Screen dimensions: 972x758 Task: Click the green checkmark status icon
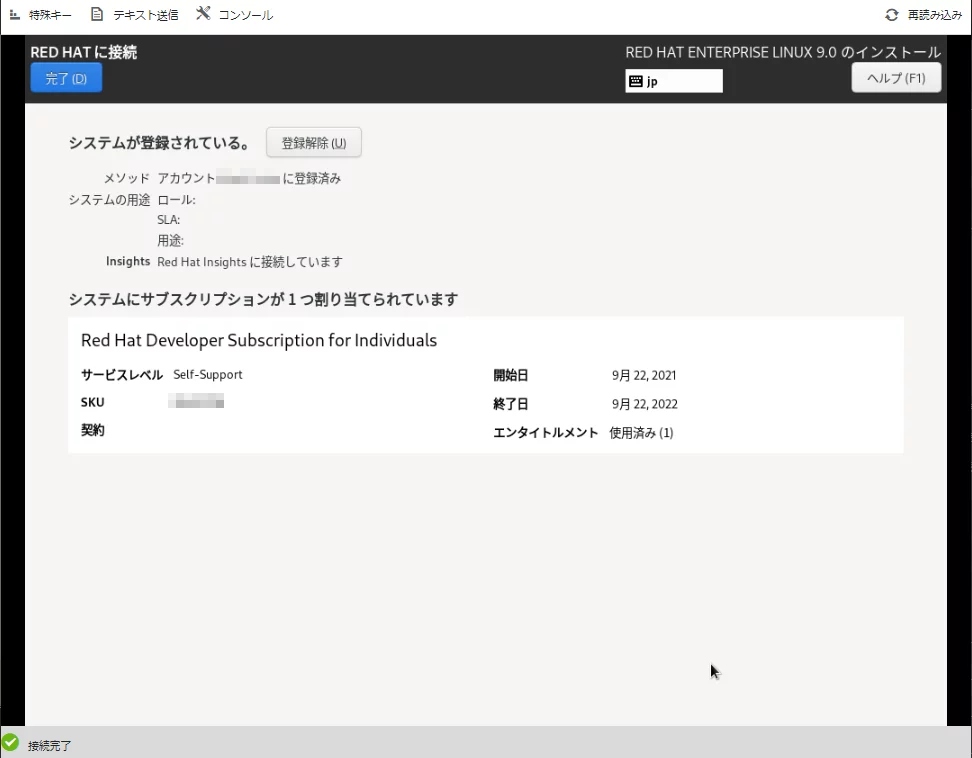pos(11,743)
